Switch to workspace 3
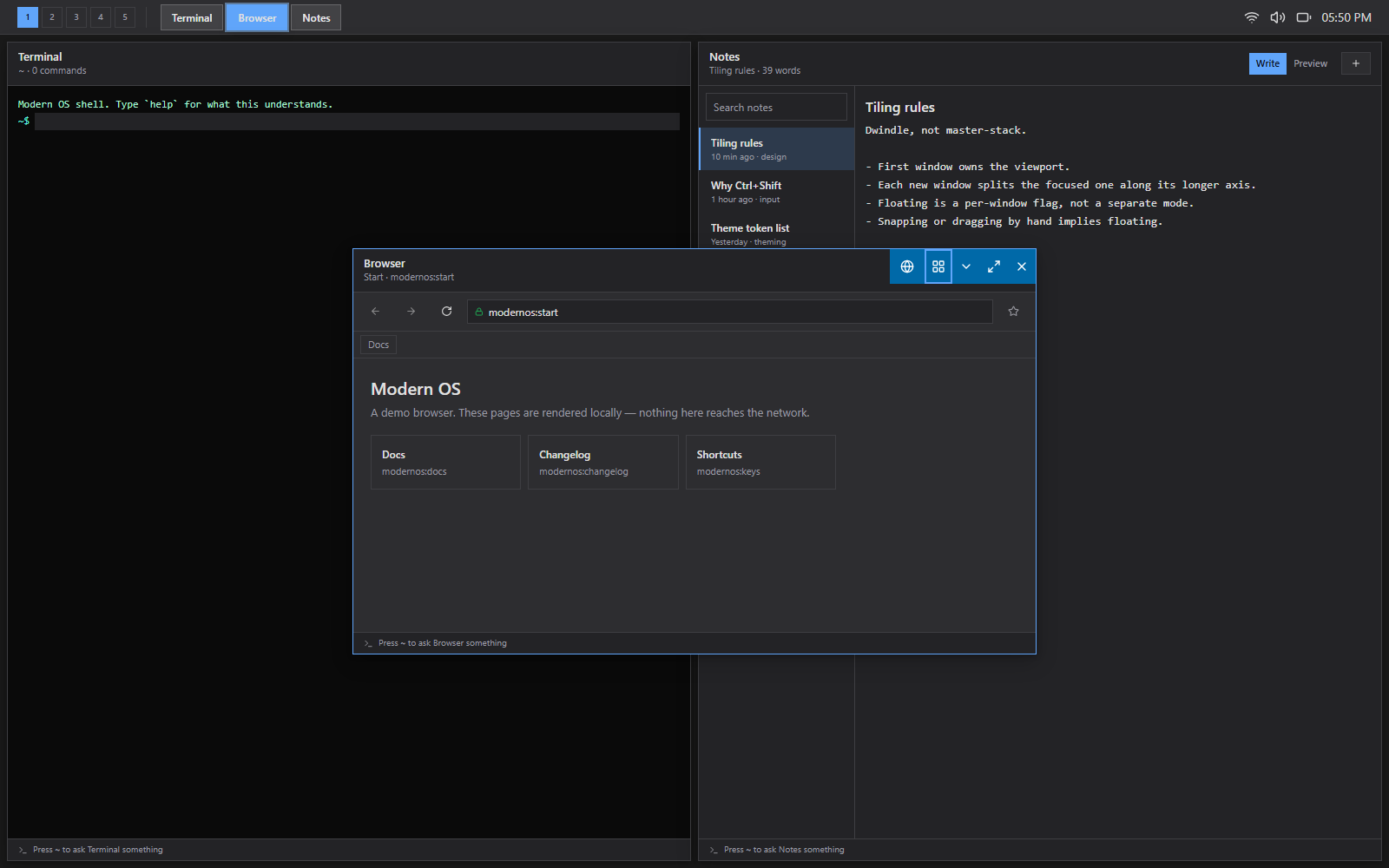1389x868 pixels. coord(76,17)
